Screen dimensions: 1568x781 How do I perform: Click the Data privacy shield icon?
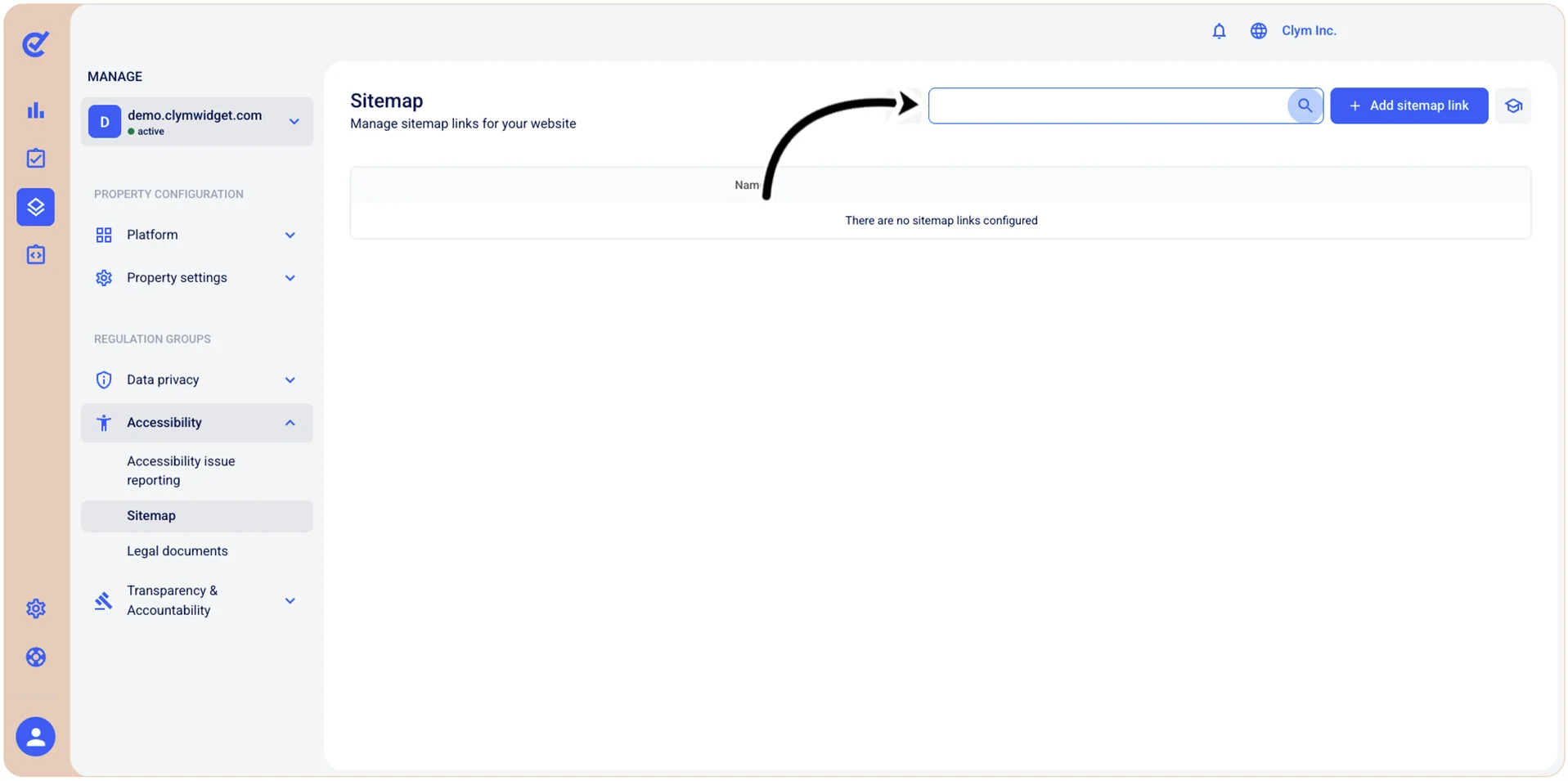click(104, 379)
